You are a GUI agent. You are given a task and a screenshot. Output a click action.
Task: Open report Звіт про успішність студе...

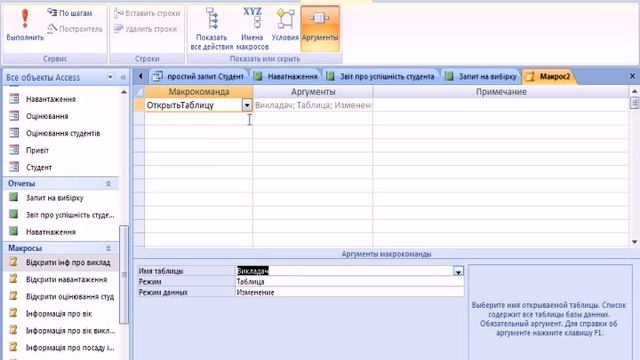(x=70, y=215)
